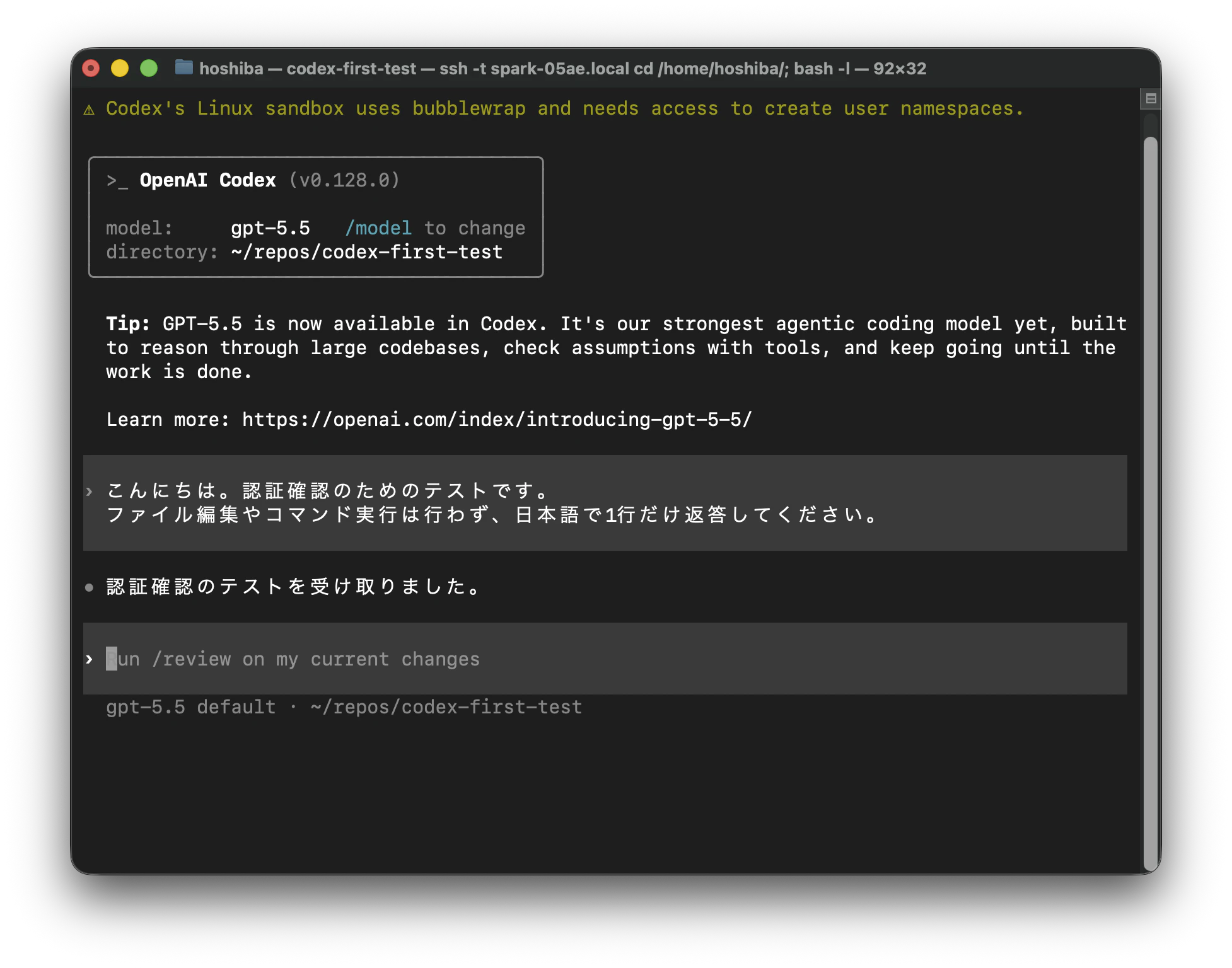Click the model value "gpt-5.5"
Image resolution: width=1232 pixels, height=968 pixels.
pos(270,228)
